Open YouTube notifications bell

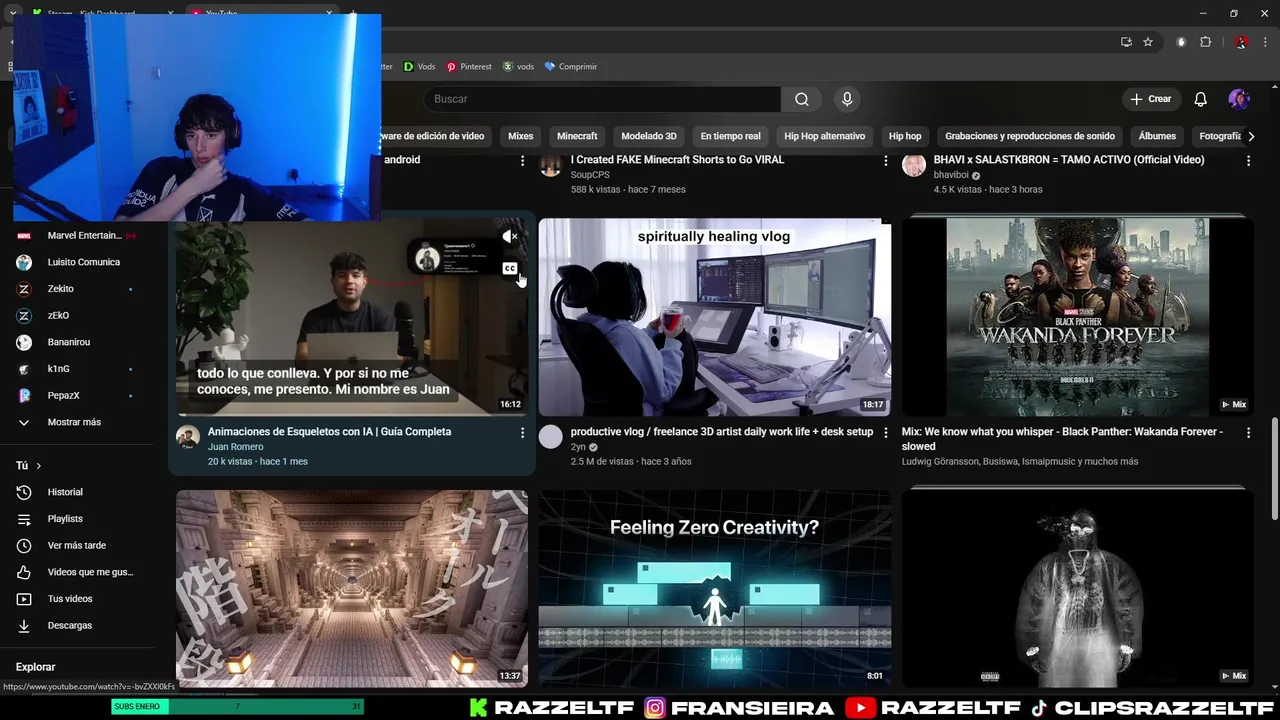(x=1201, y=99)
